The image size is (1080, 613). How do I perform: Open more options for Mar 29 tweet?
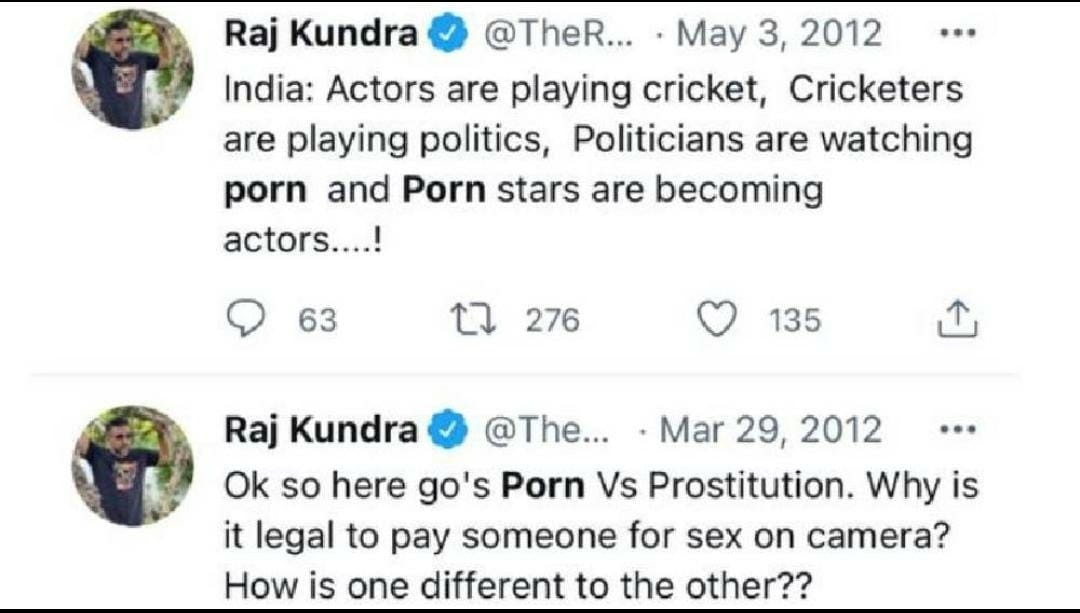[957, 429]
